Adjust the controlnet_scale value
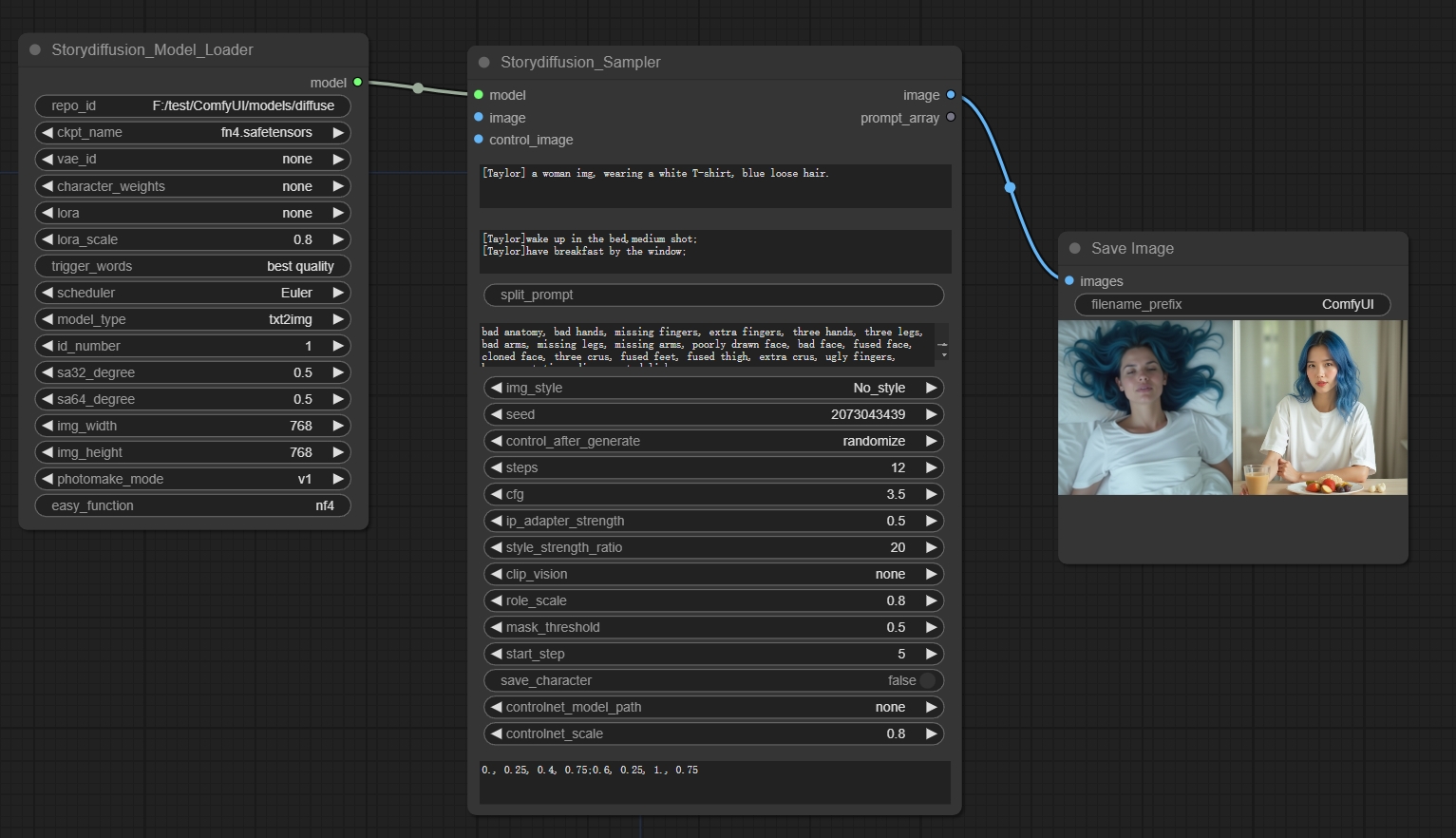Viewport: 1456px width, 838px height. [714, 733]
